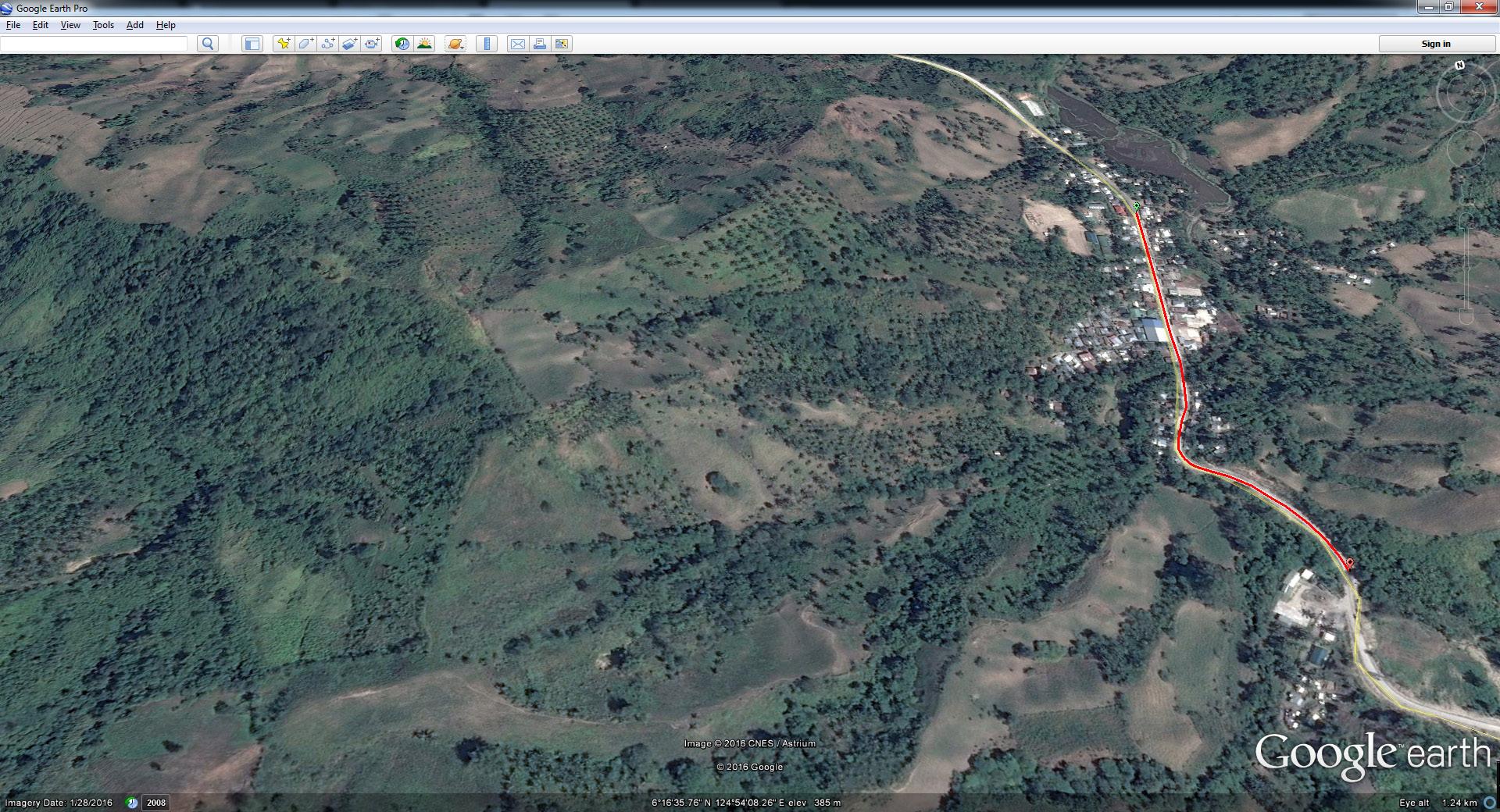The image size is (1500, 812).
Task: Click the zoom out minus button
Action: tap(1466, 315)
